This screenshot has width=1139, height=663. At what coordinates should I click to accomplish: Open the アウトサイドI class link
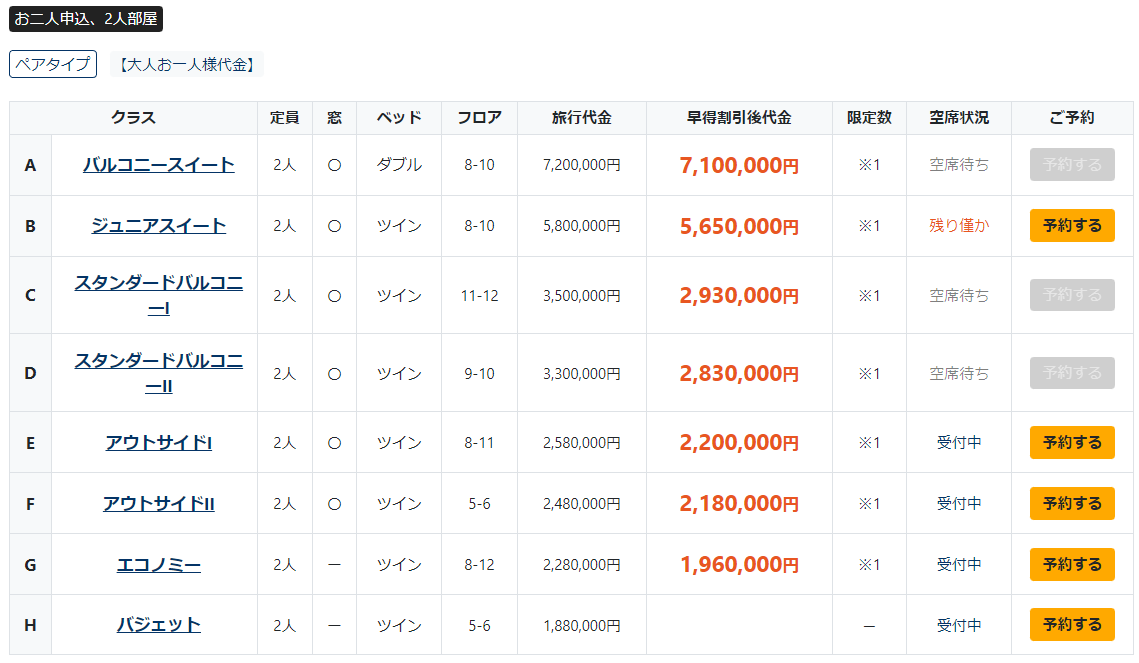click(158, 442)
